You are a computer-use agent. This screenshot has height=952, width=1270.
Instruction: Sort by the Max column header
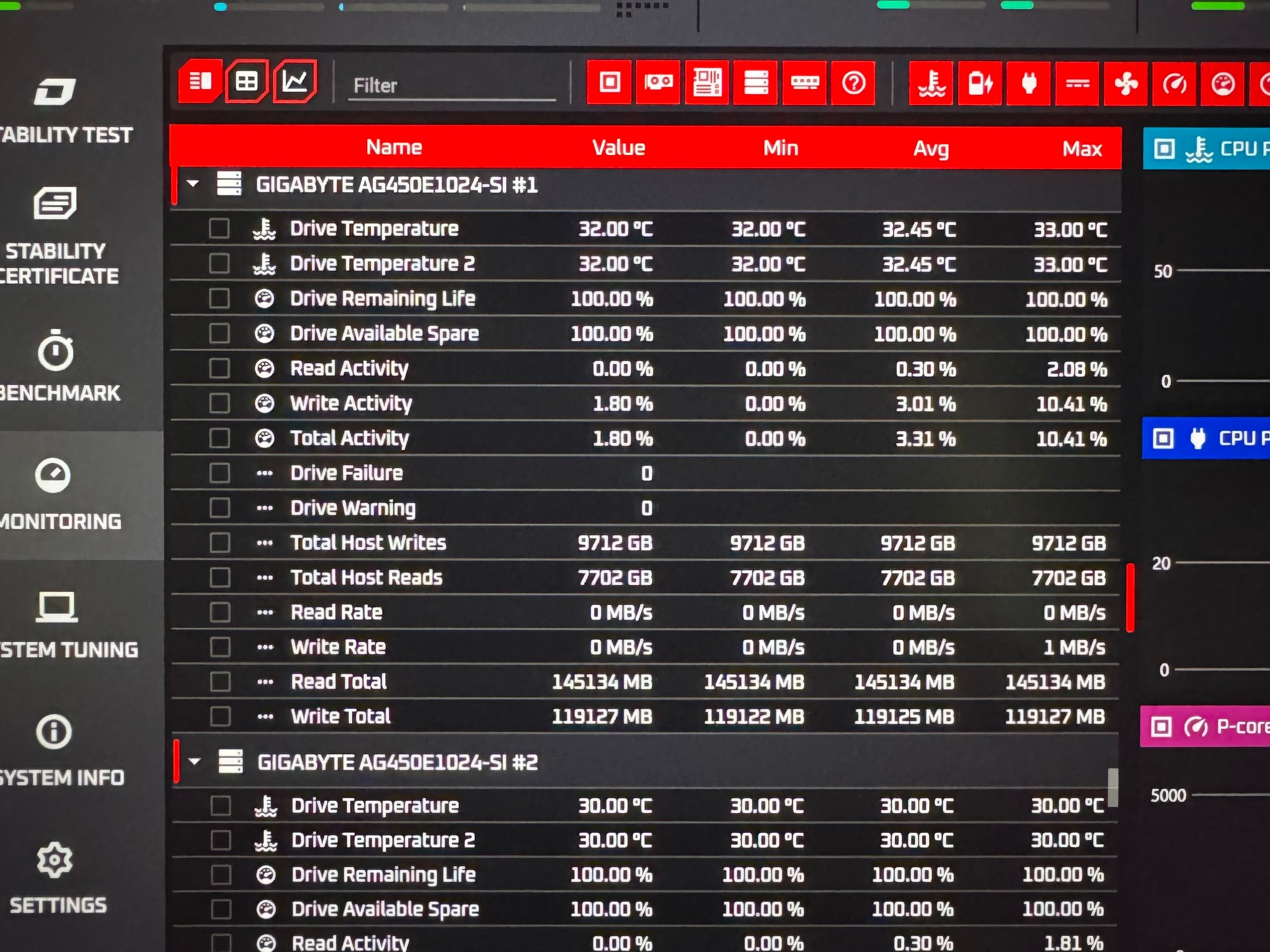(x=1082, y=148)
